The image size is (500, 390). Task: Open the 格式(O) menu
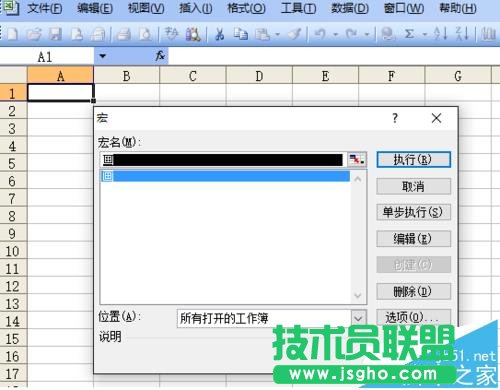point(247,8)
